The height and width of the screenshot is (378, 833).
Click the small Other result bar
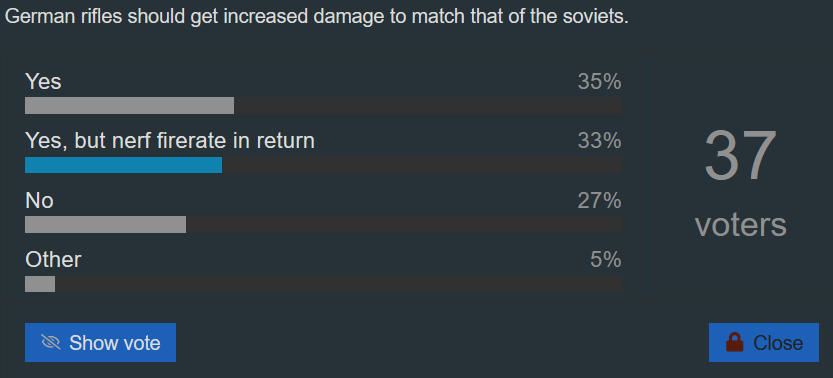pos(40,284)
